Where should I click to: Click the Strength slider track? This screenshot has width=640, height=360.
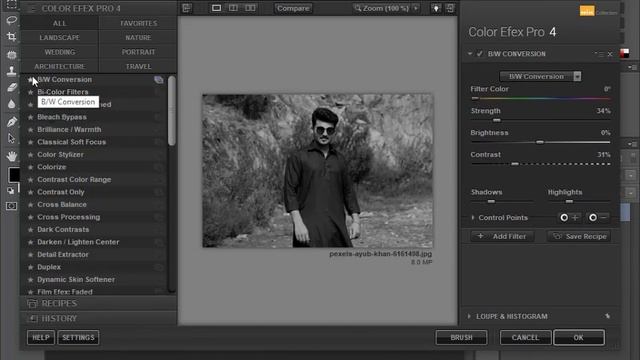click(x=540, y=120)
